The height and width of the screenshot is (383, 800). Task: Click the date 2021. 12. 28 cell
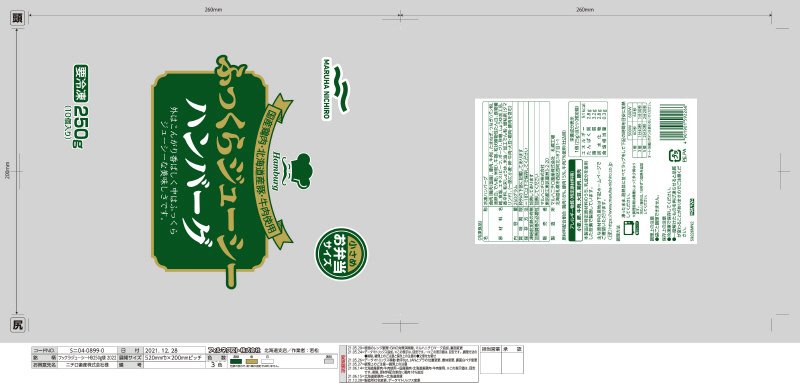[x=175, y=350]
